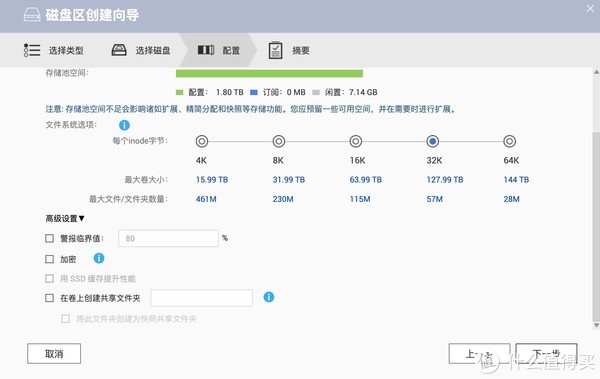Select 4K bytes per inode
Viewport: 600px width, 379px height.
(202, 141)
